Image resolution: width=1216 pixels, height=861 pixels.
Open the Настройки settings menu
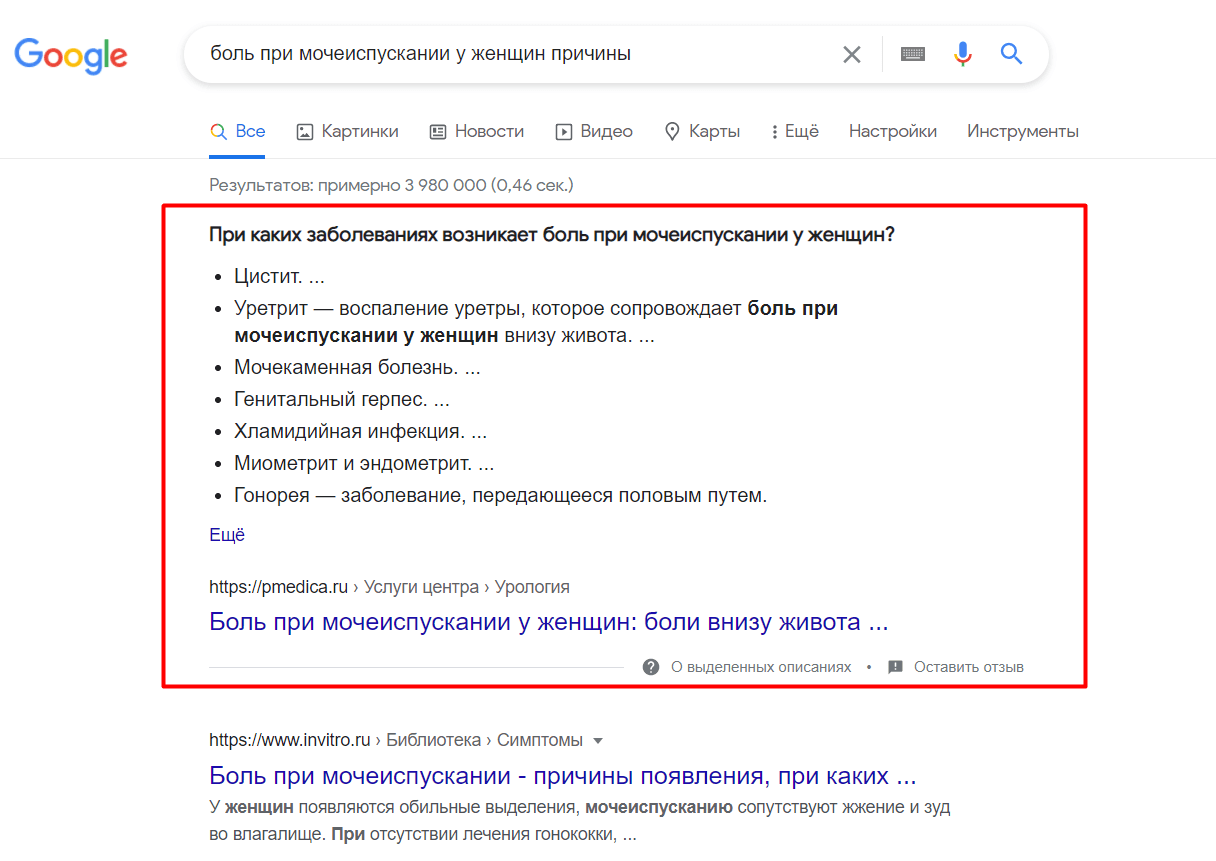[x=892, y=131]
